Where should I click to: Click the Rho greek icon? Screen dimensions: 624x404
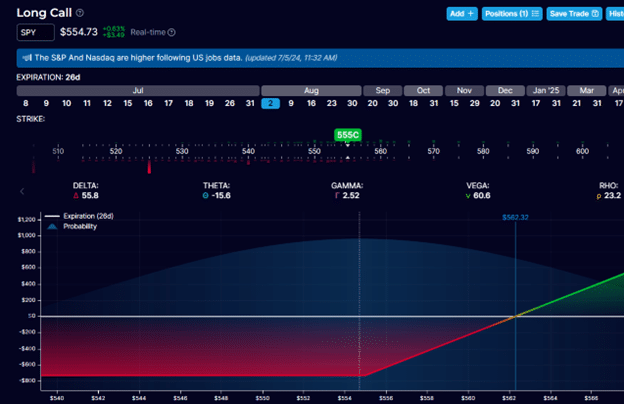(600, 196)
